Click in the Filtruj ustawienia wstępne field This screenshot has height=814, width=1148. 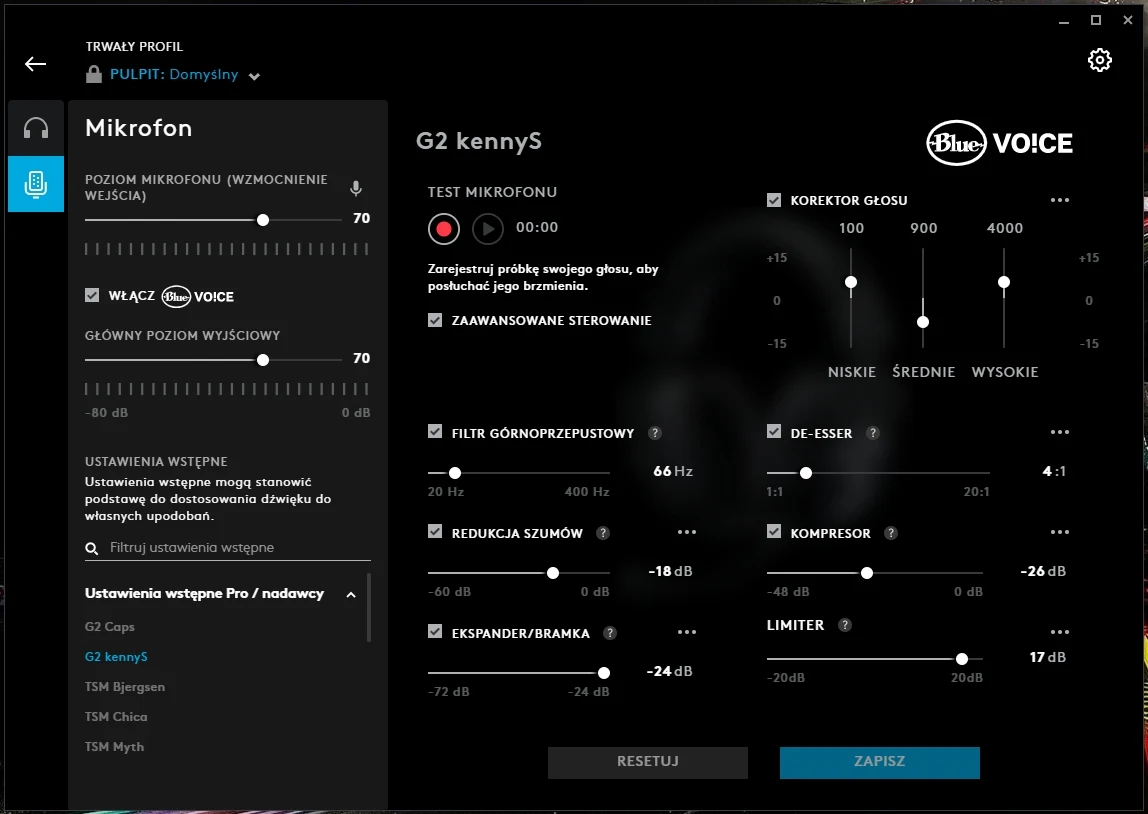(235, 548)
